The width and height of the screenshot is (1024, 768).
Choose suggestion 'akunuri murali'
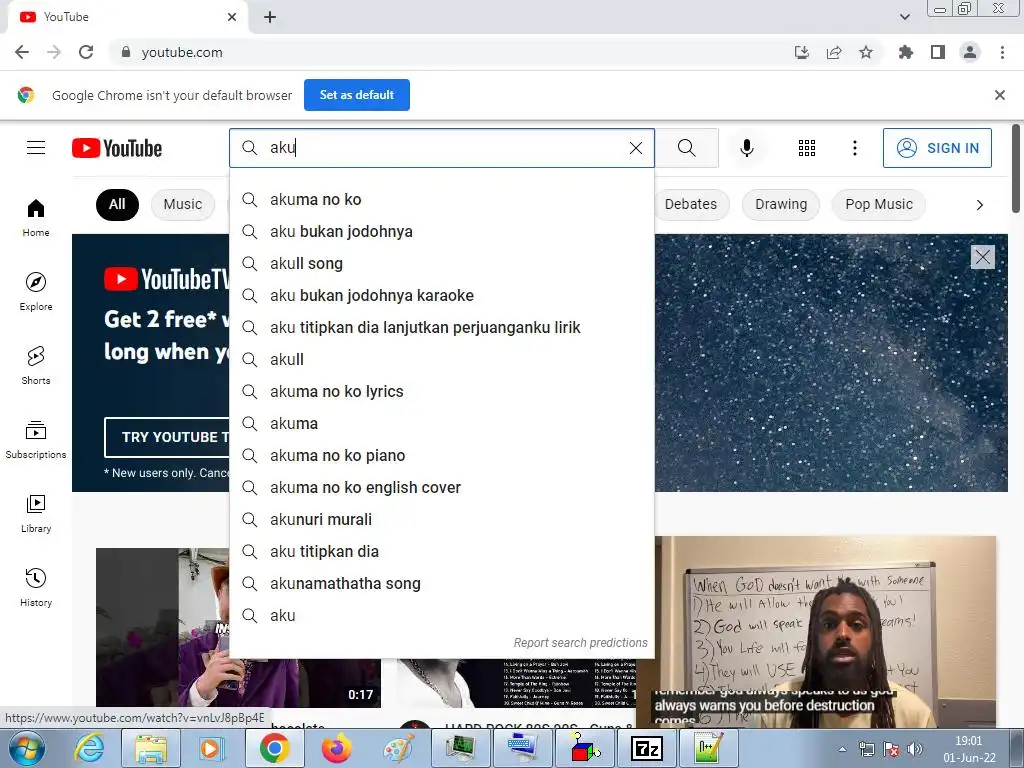[442, 519]
